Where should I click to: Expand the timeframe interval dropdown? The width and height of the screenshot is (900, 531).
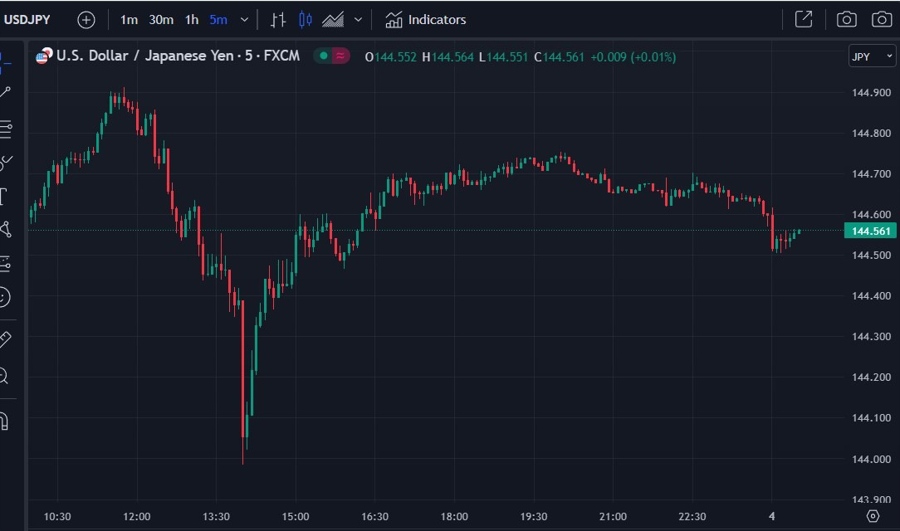[245, 20]
